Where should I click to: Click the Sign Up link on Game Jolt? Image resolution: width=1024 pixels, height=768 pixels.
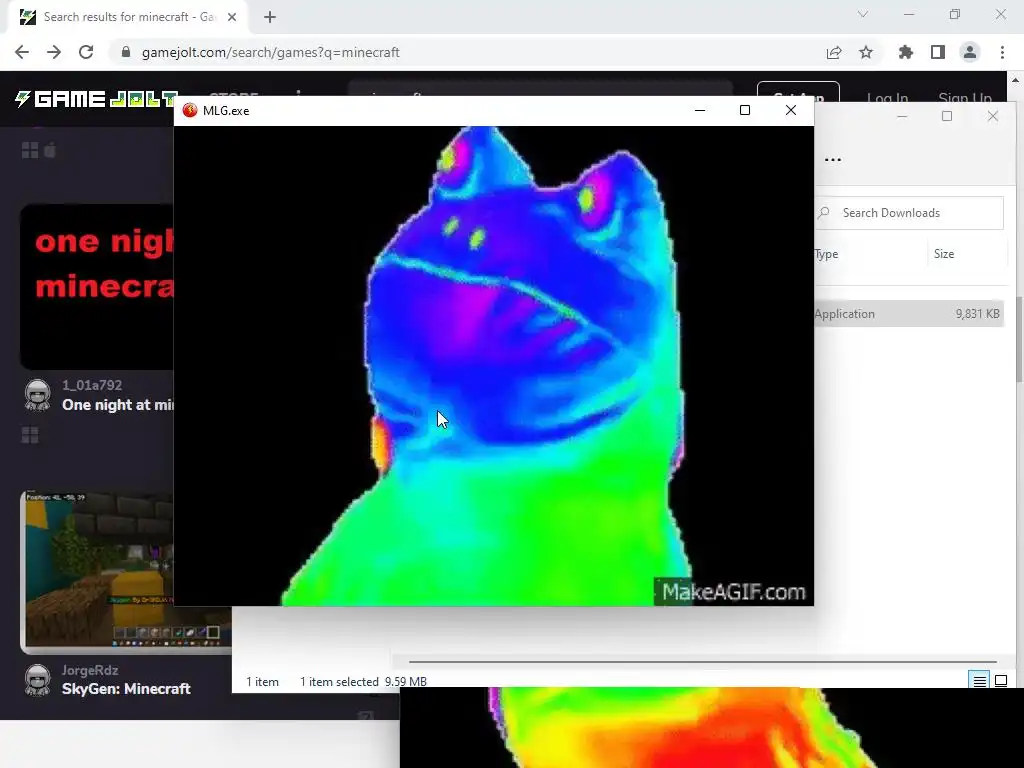click(x=965, y=98)
